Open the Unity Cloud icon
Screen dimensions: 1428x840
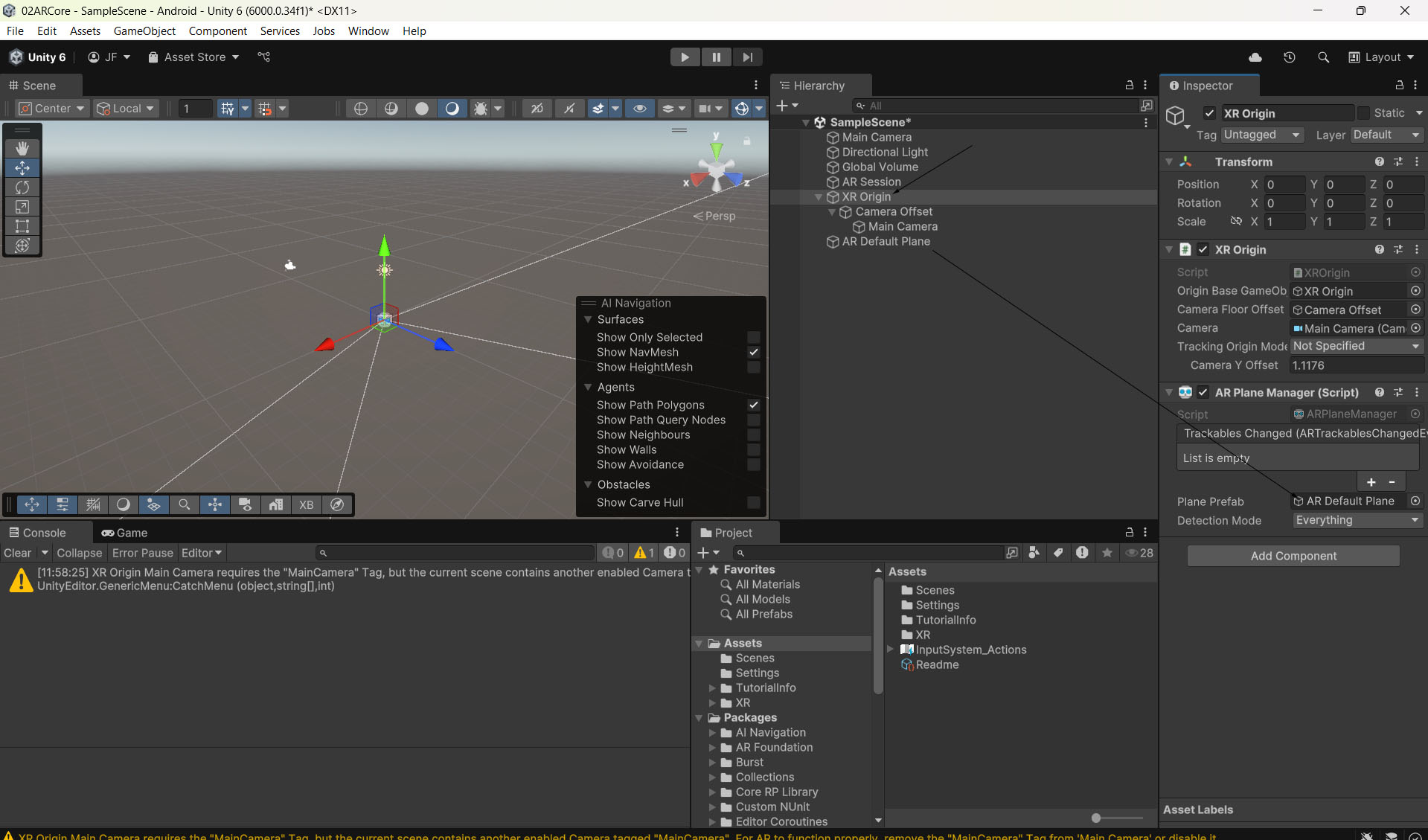click(1255, 57)
